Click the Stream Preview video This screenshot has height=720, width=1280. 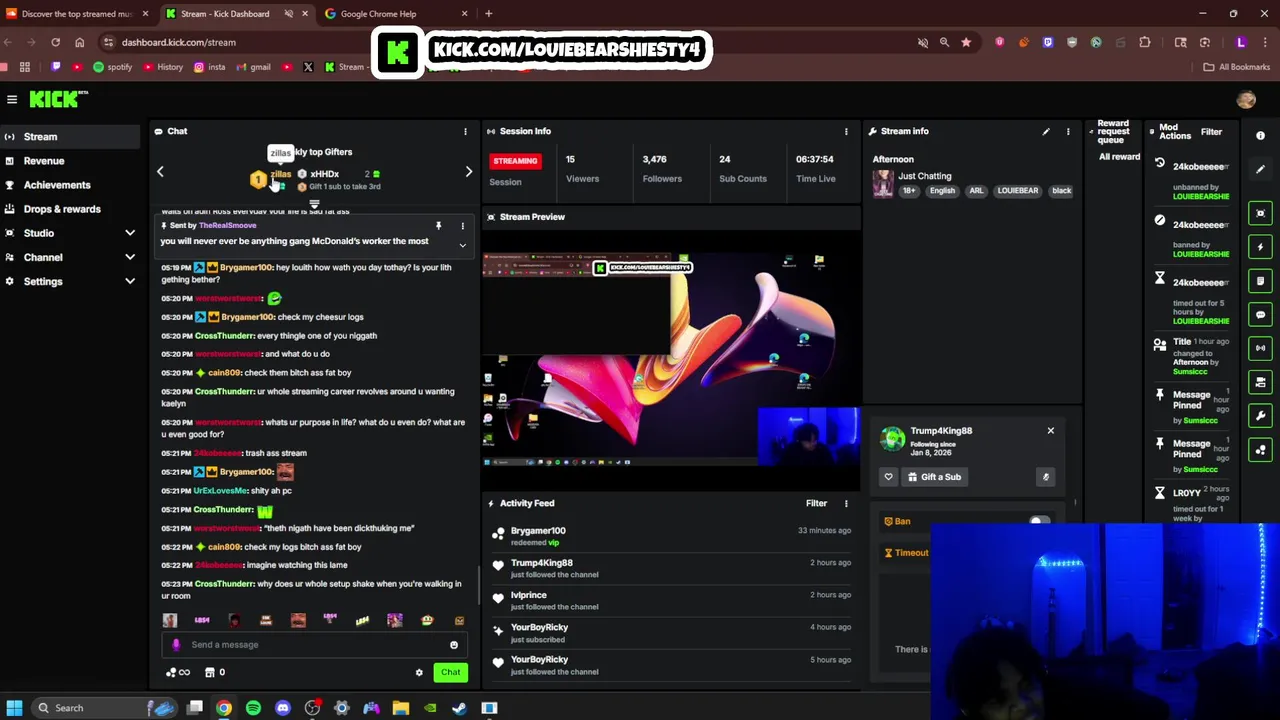(671, 360)
